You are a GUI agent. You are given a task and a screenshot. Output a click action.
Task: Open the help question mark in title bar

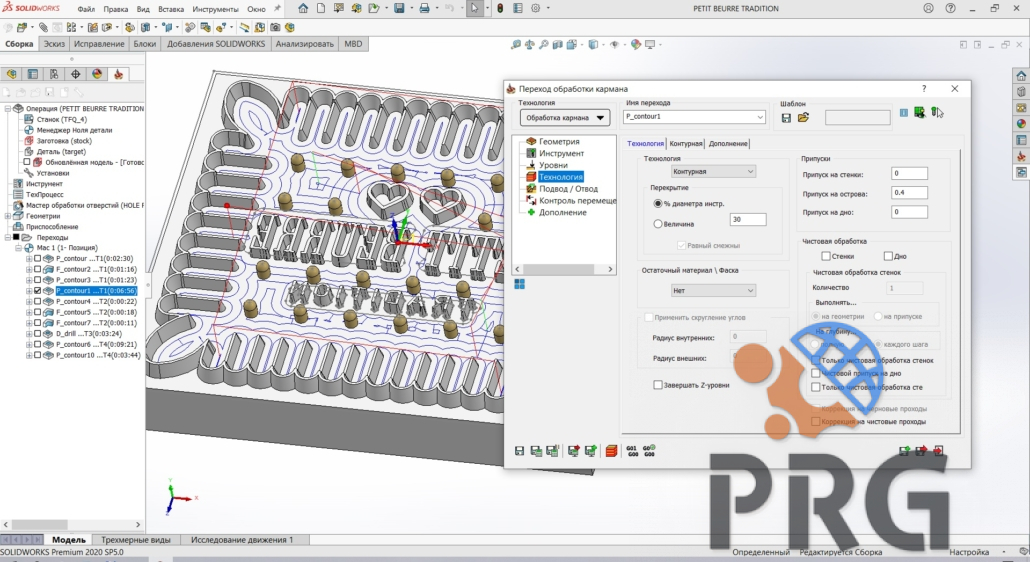point(951,9)
